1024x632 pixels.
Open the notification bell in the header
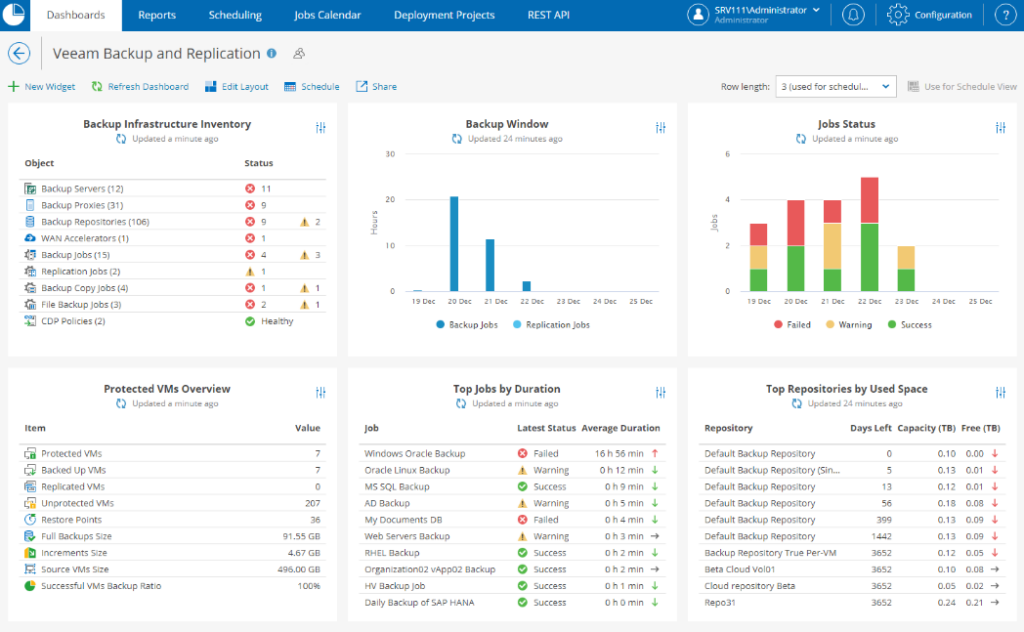(853, 14)
